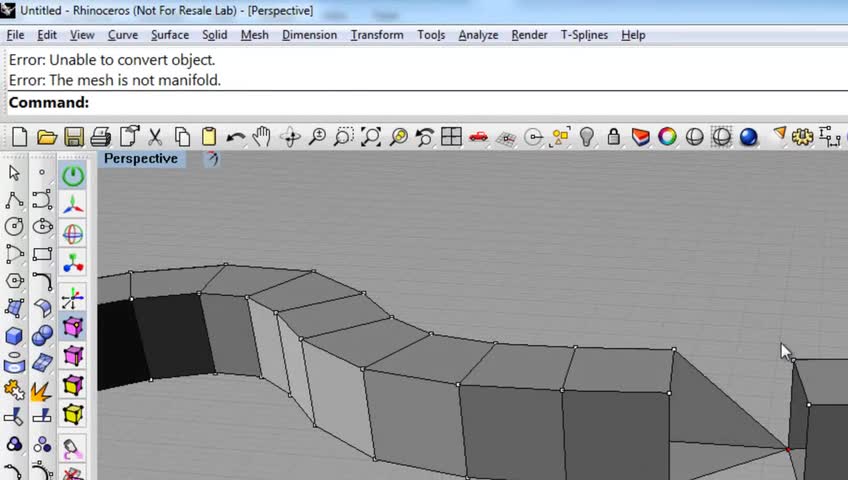Viewport: 848px width, 480px height.
Task: Open the Analyze menu
Action: pos(478,35)
